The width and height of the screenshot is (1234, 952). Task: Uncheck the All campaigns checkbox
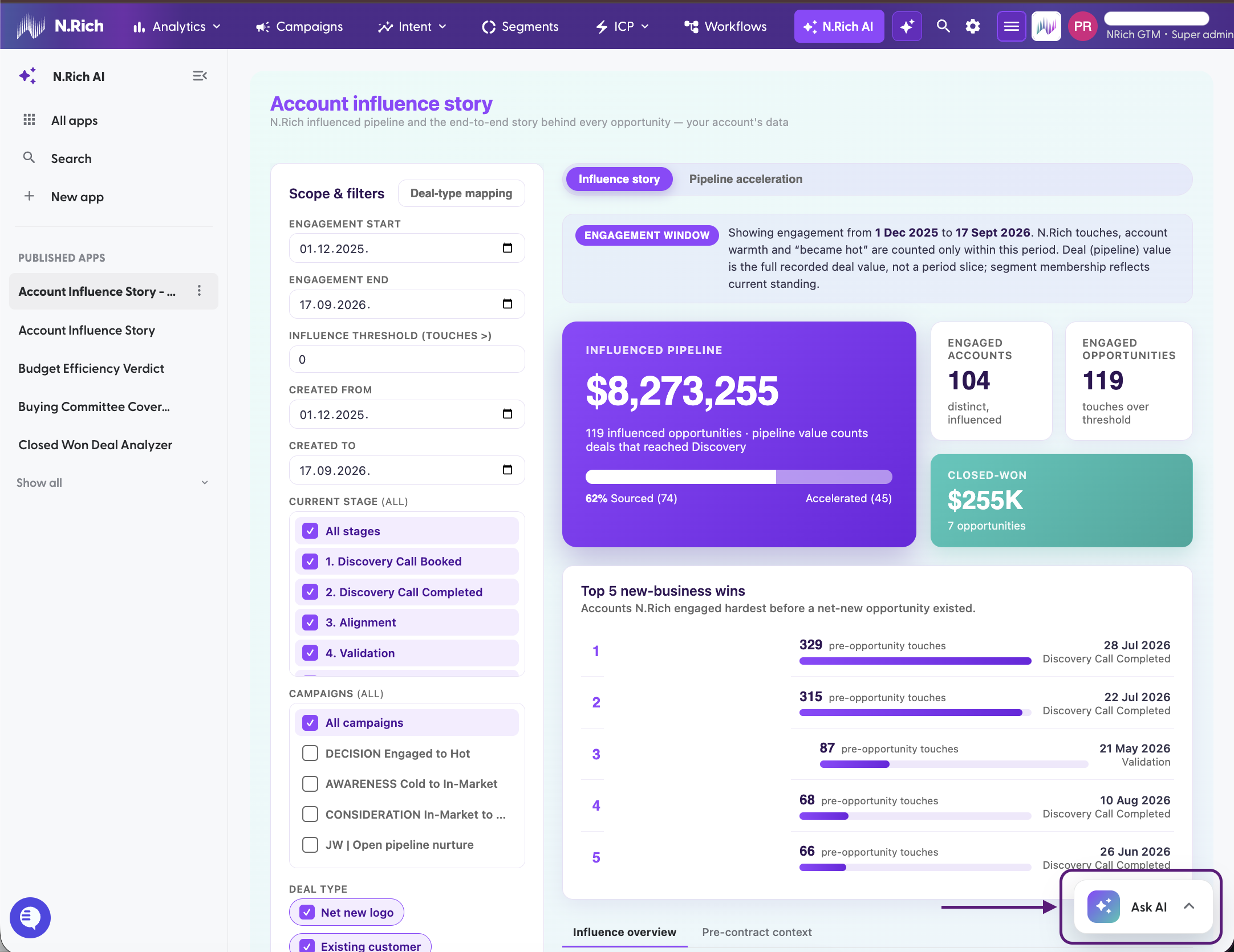click(x=310, y=723)
